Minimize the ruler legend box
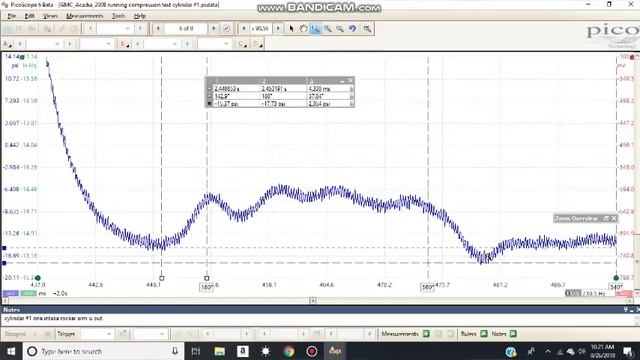 (342, 80)
